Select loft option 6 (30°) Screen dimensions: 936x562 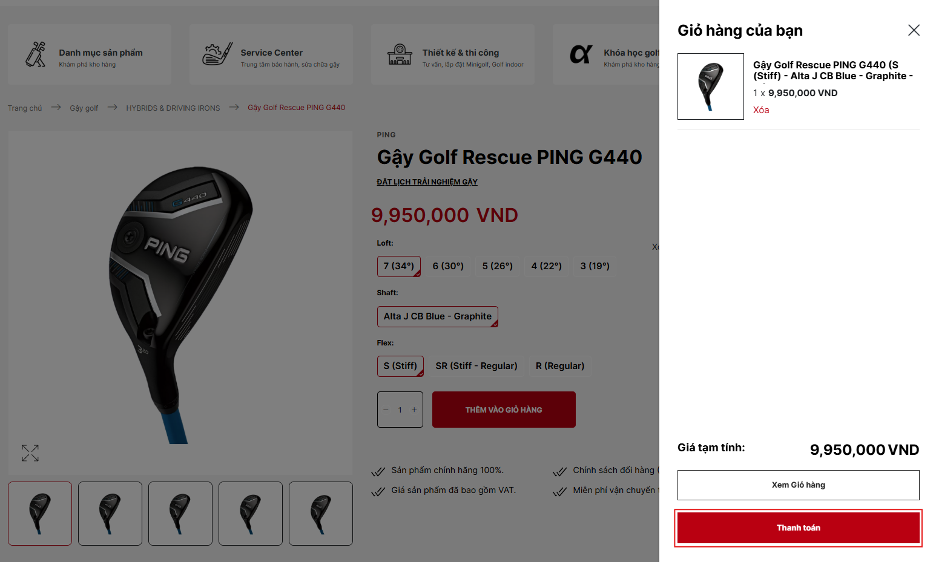coord(448,266)
